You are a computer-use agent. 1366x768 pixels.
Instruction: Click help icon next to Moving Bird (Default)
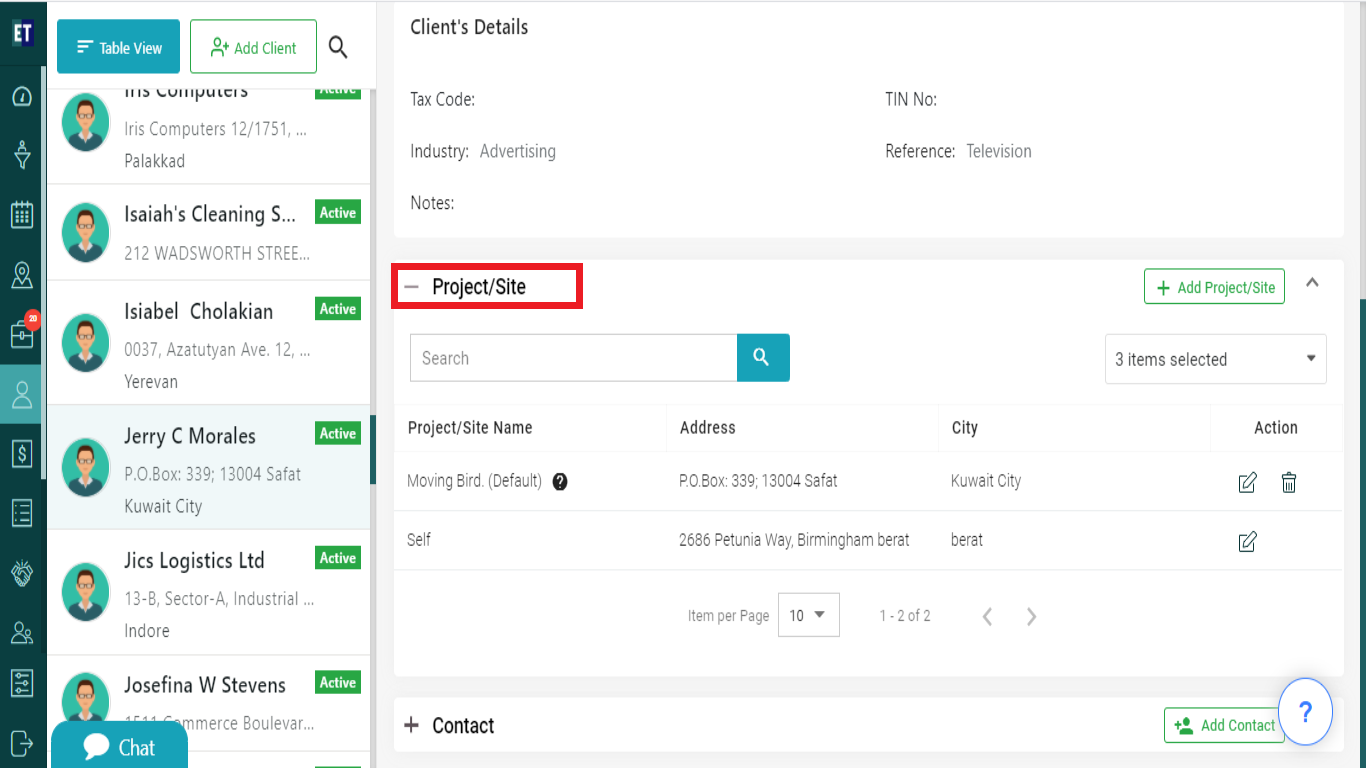tap(560, 481)
